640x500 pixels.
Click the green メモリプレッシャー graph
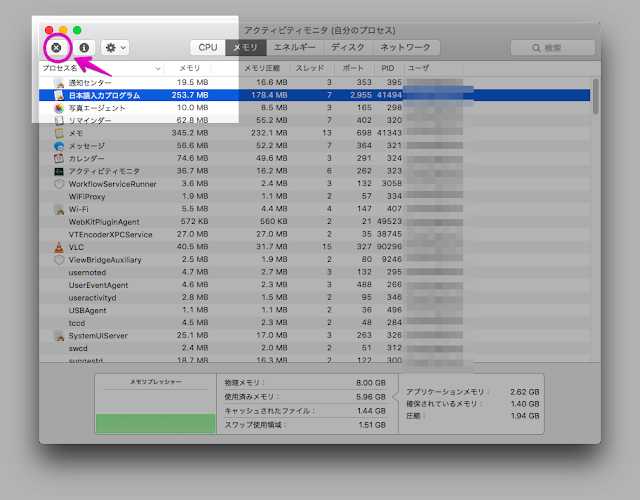(x=156, y=423)
